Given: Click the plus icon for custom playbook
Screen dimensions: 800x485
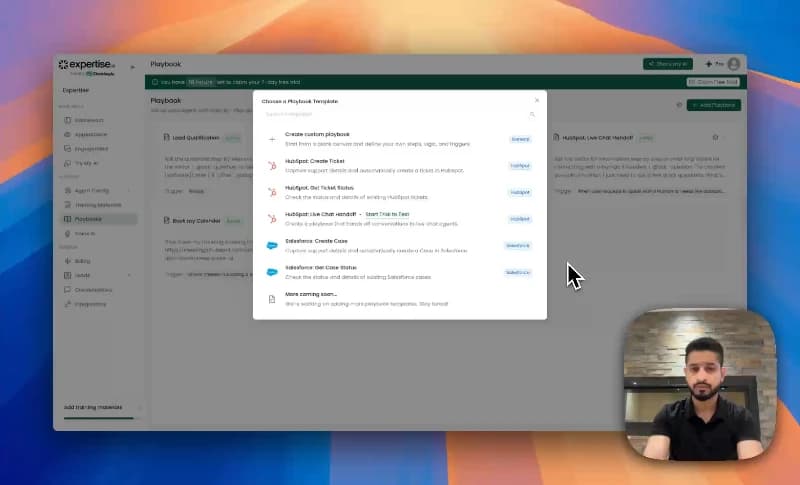Looking at the screenshot, I should (x=272, y=139).
